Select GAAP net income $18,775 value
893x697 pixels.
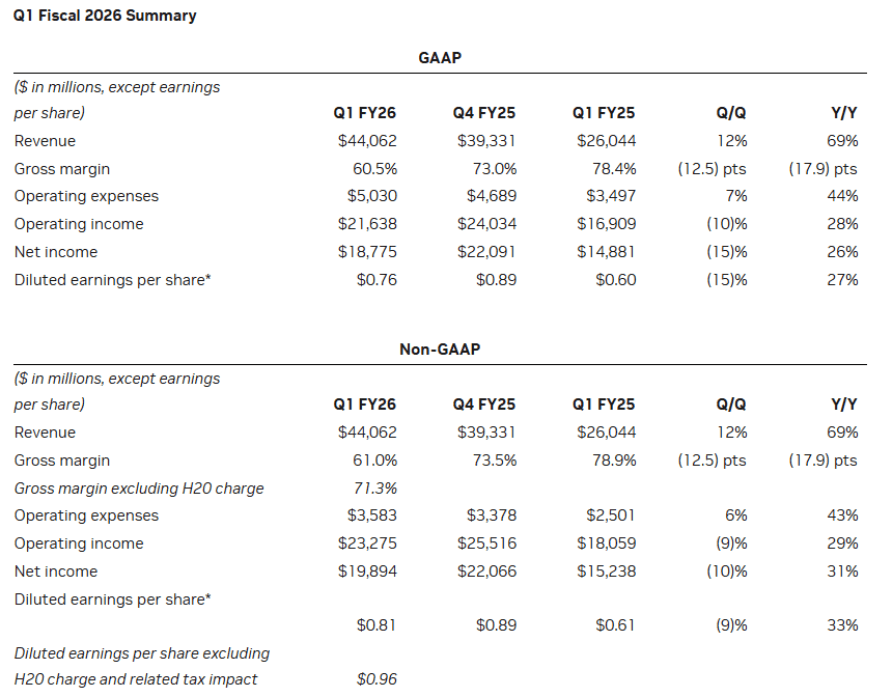pyautogui.click(x=367, y=252)
